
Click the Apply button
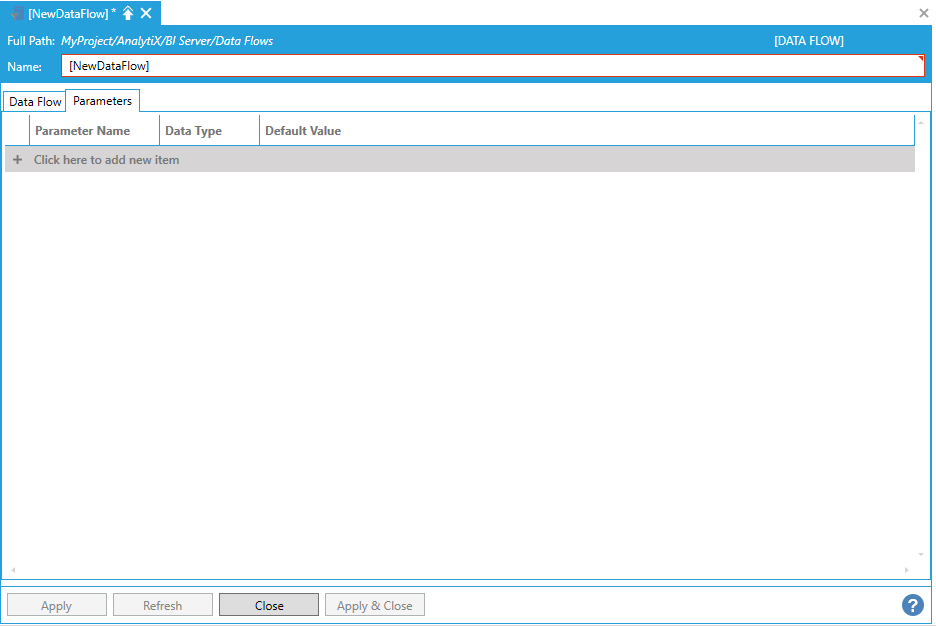56,605
